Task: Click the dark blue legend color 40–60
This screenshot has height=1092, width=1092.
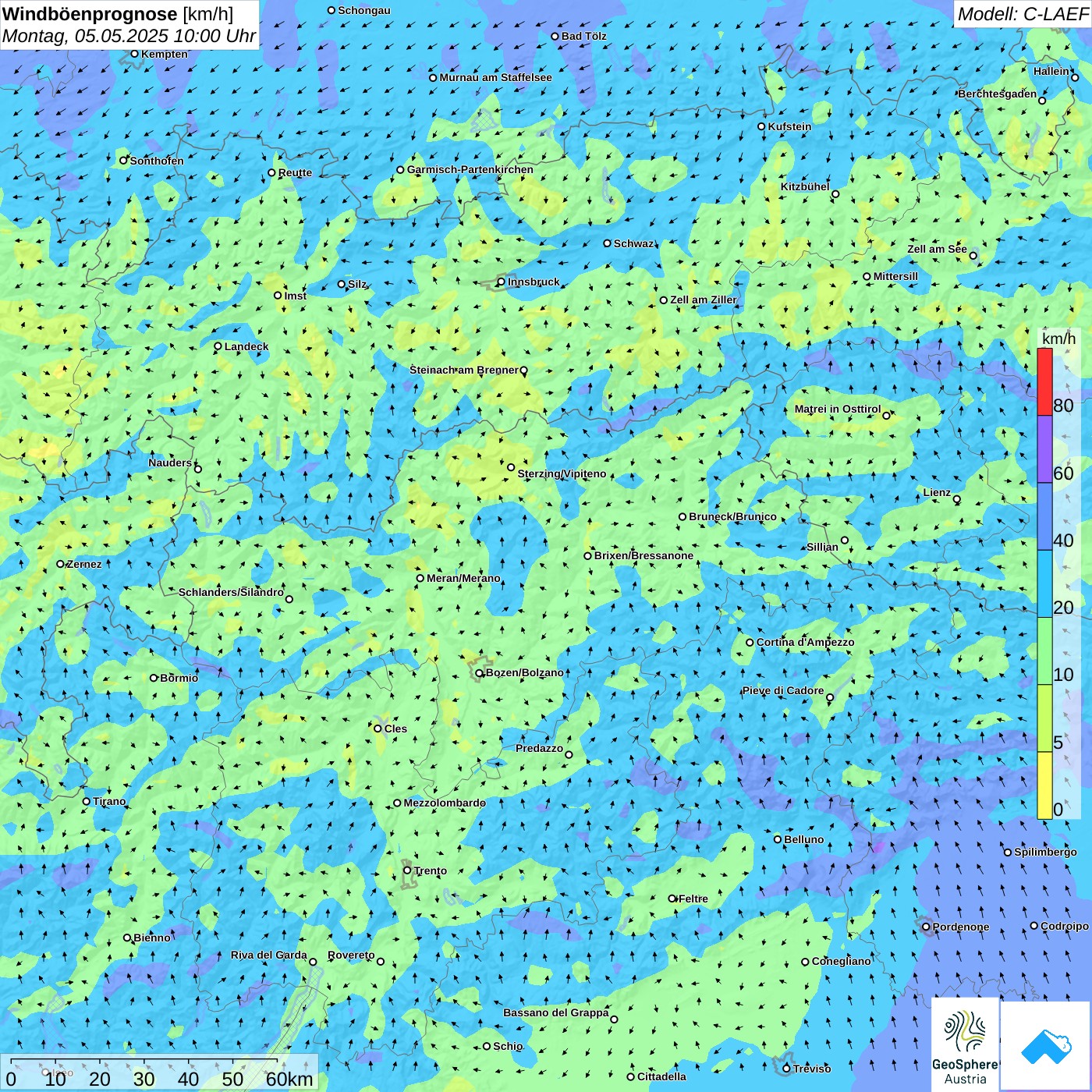Action: [1044, 517]
